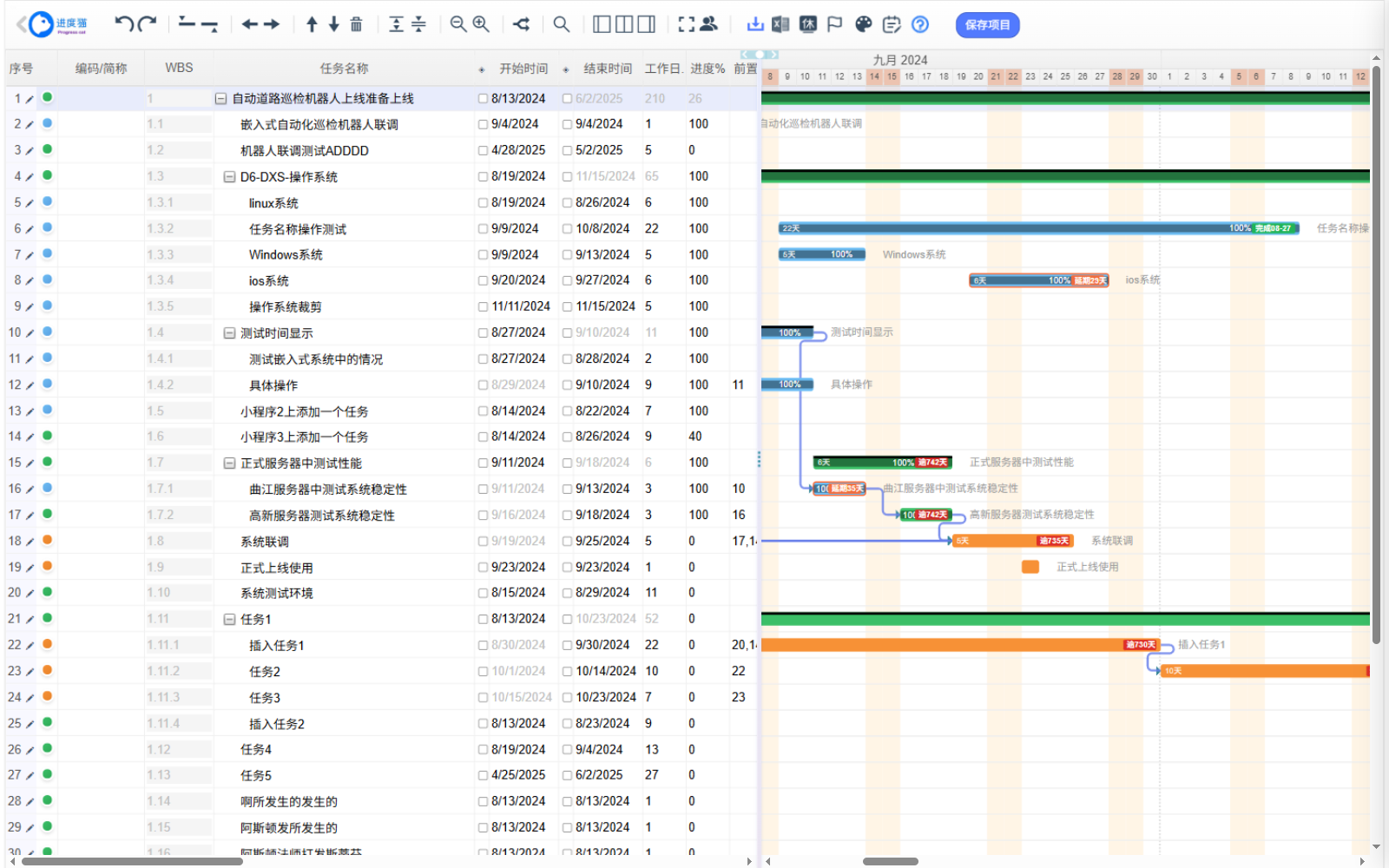This screenshot has height=868, width=1389.
Task: Indent the task with right arrow
Action: [x=272, y=24]
